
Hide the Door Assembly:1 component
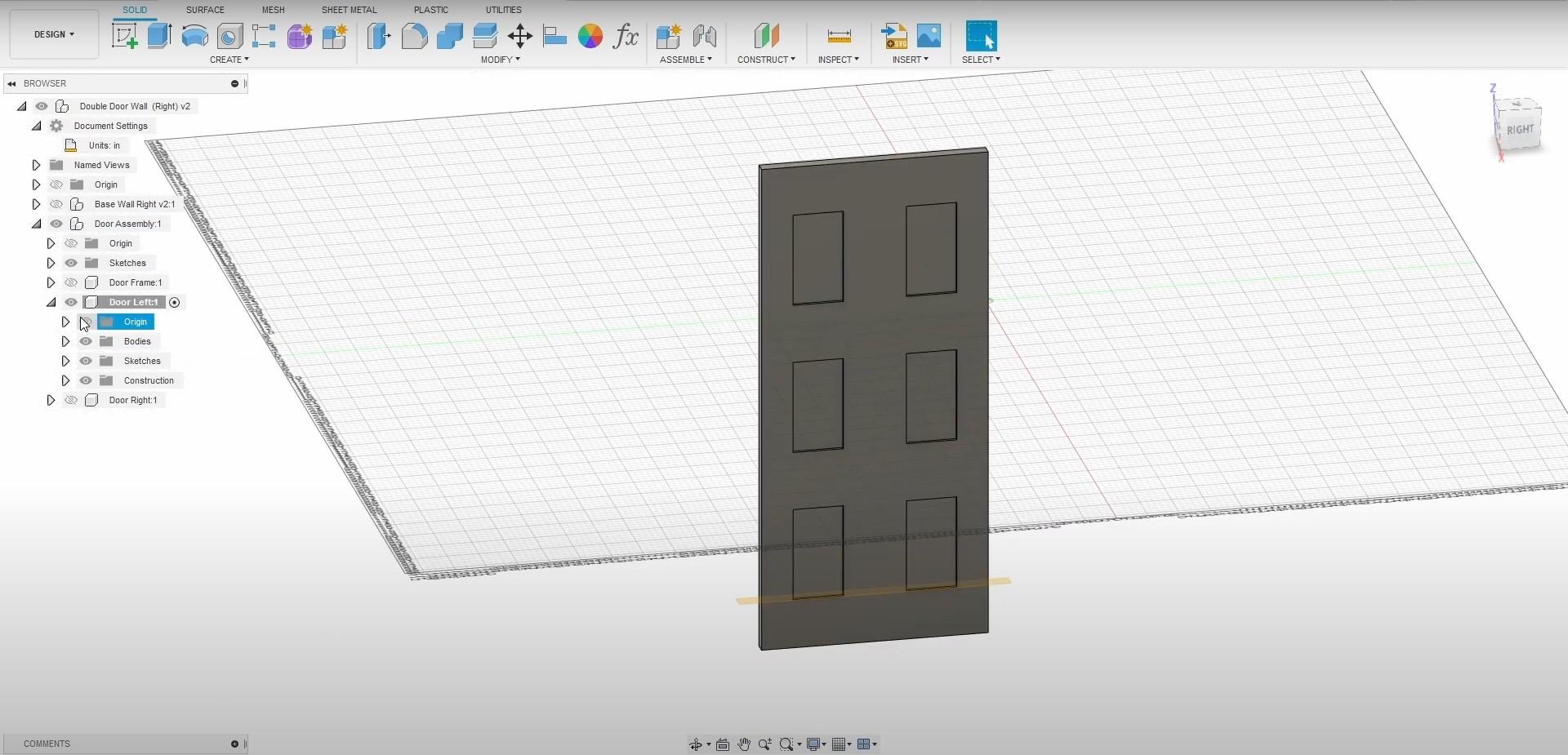(x=56, y=224)
